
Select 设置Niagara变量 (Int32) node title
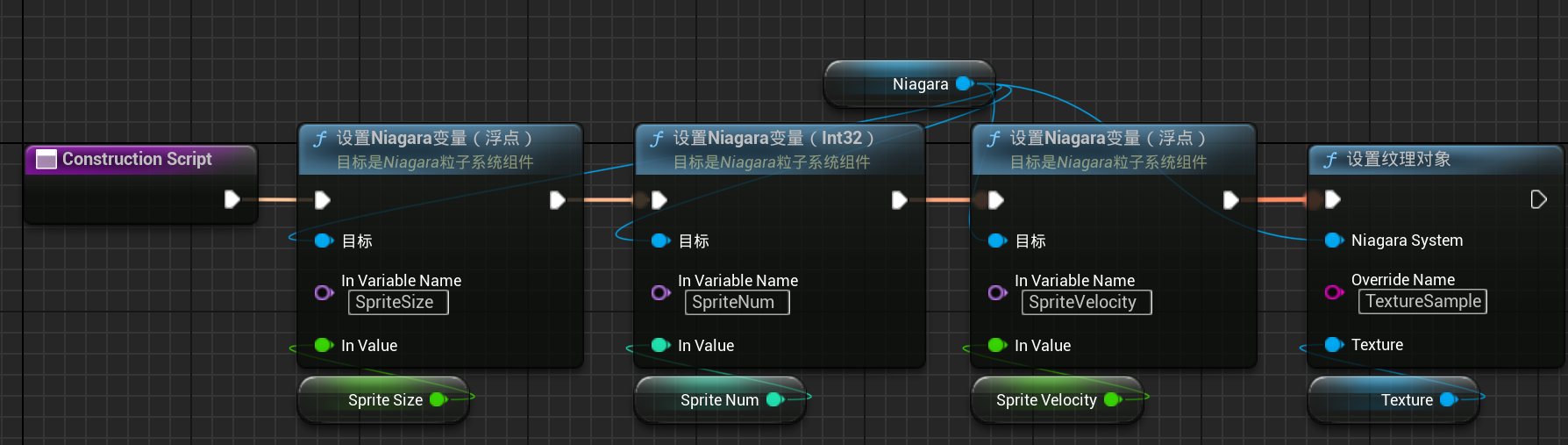(773, 138)
